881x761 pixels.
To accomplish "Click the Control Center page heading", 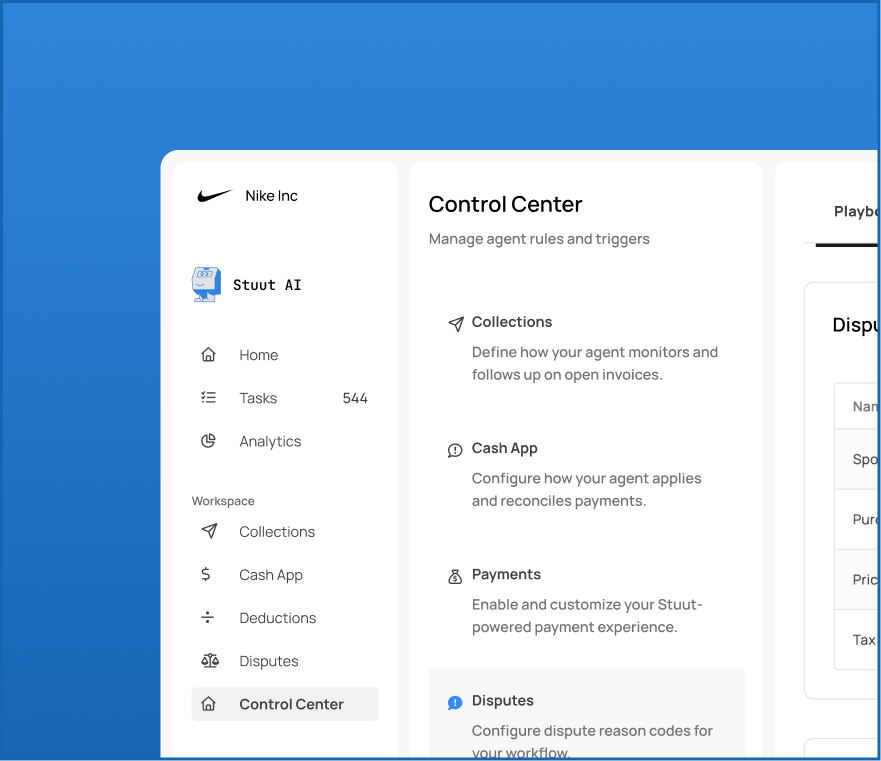I will click(505, 204).
